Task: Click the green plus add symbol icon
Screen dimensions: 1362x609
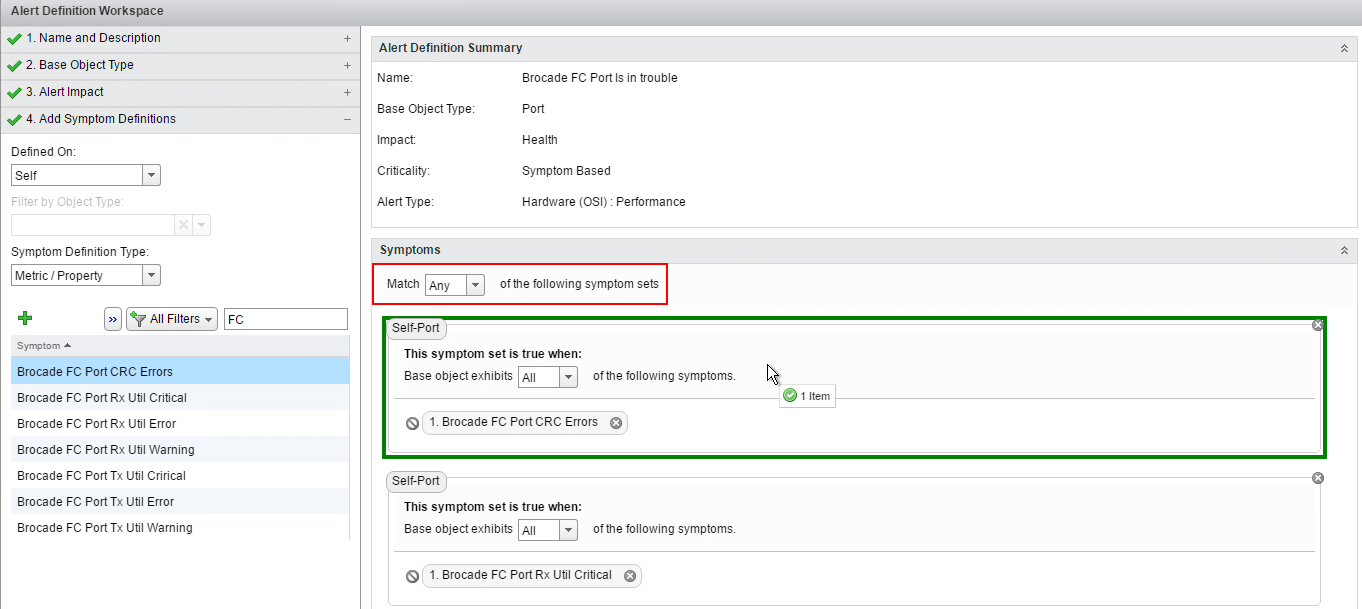Action: click(25, 318)
